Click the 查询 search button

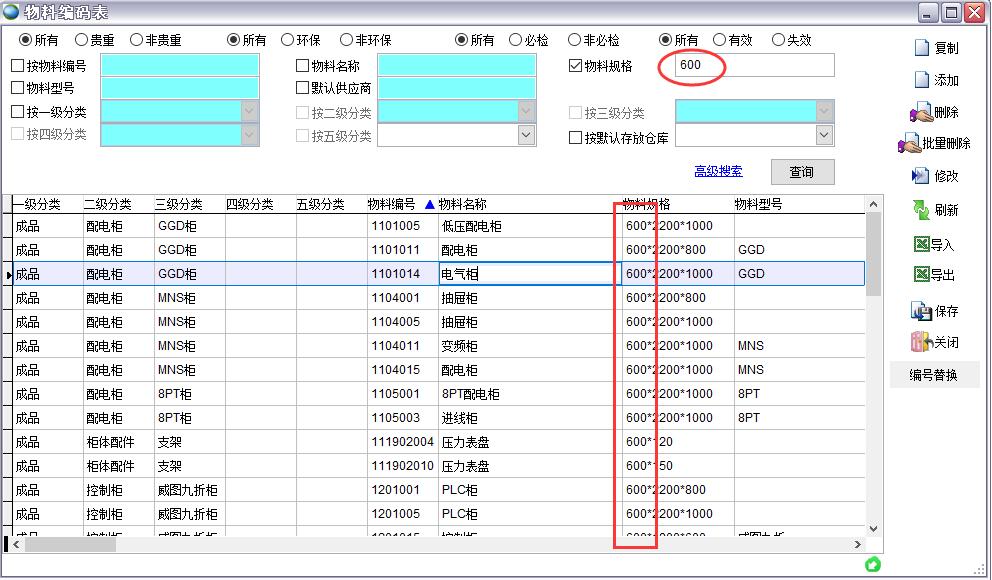pyautogui.click(x=802, y=172)
